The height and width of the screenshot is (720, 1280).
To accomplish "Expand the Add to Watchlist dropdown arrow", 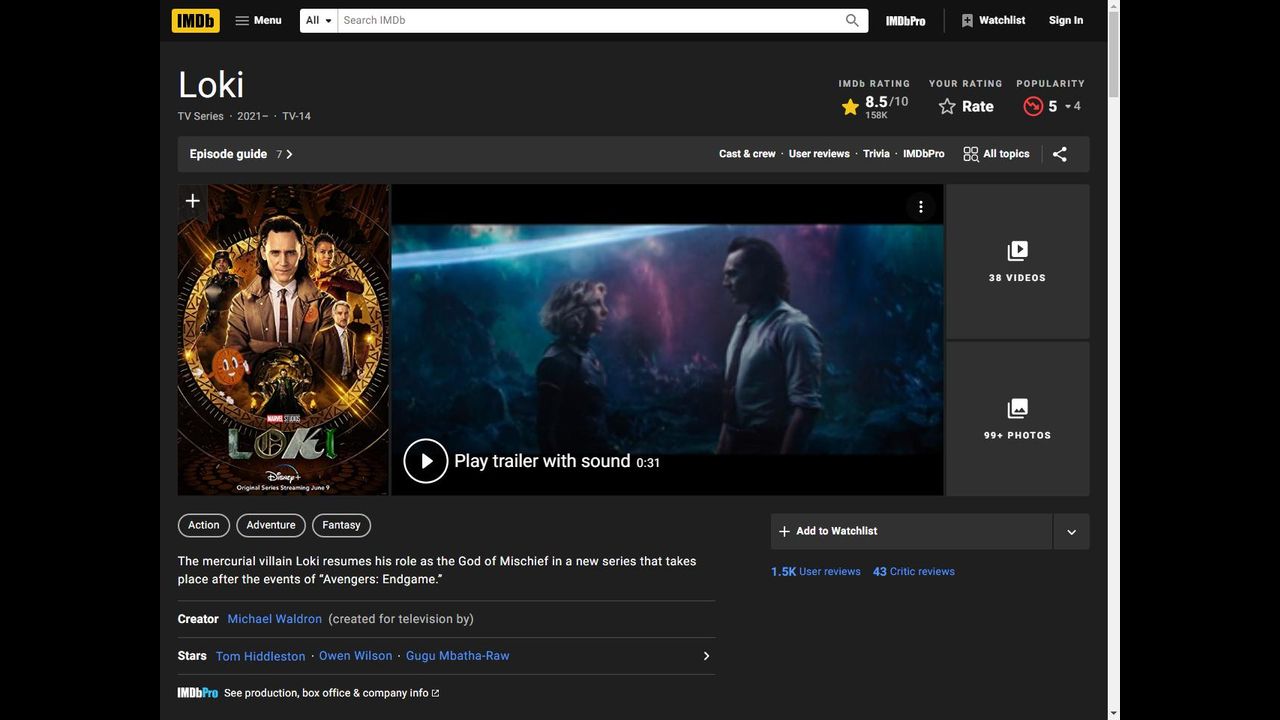I will click(1071, 532).
